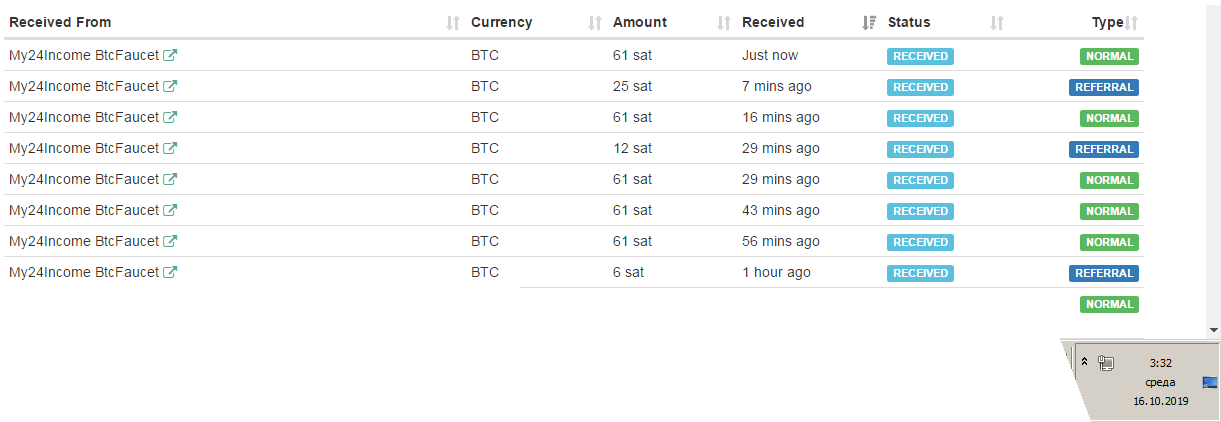Click the network icon in system tray

1106,364
